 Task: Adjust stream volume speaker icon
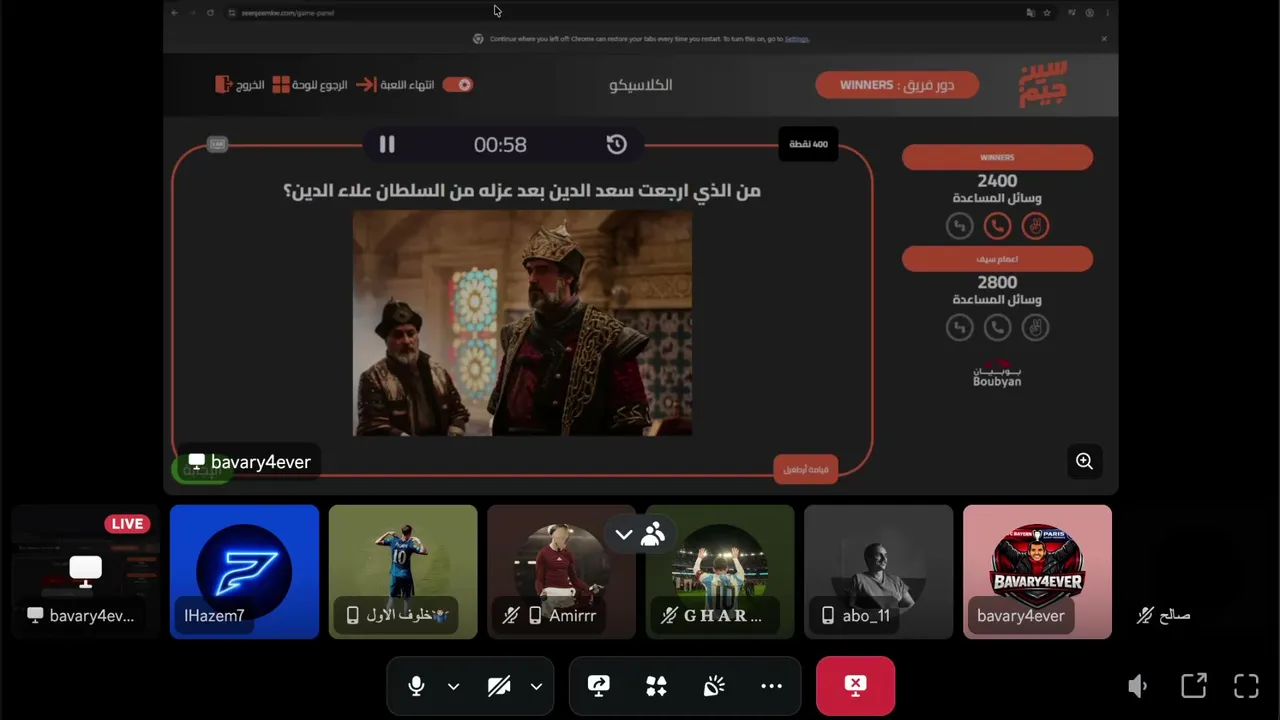1137,686
